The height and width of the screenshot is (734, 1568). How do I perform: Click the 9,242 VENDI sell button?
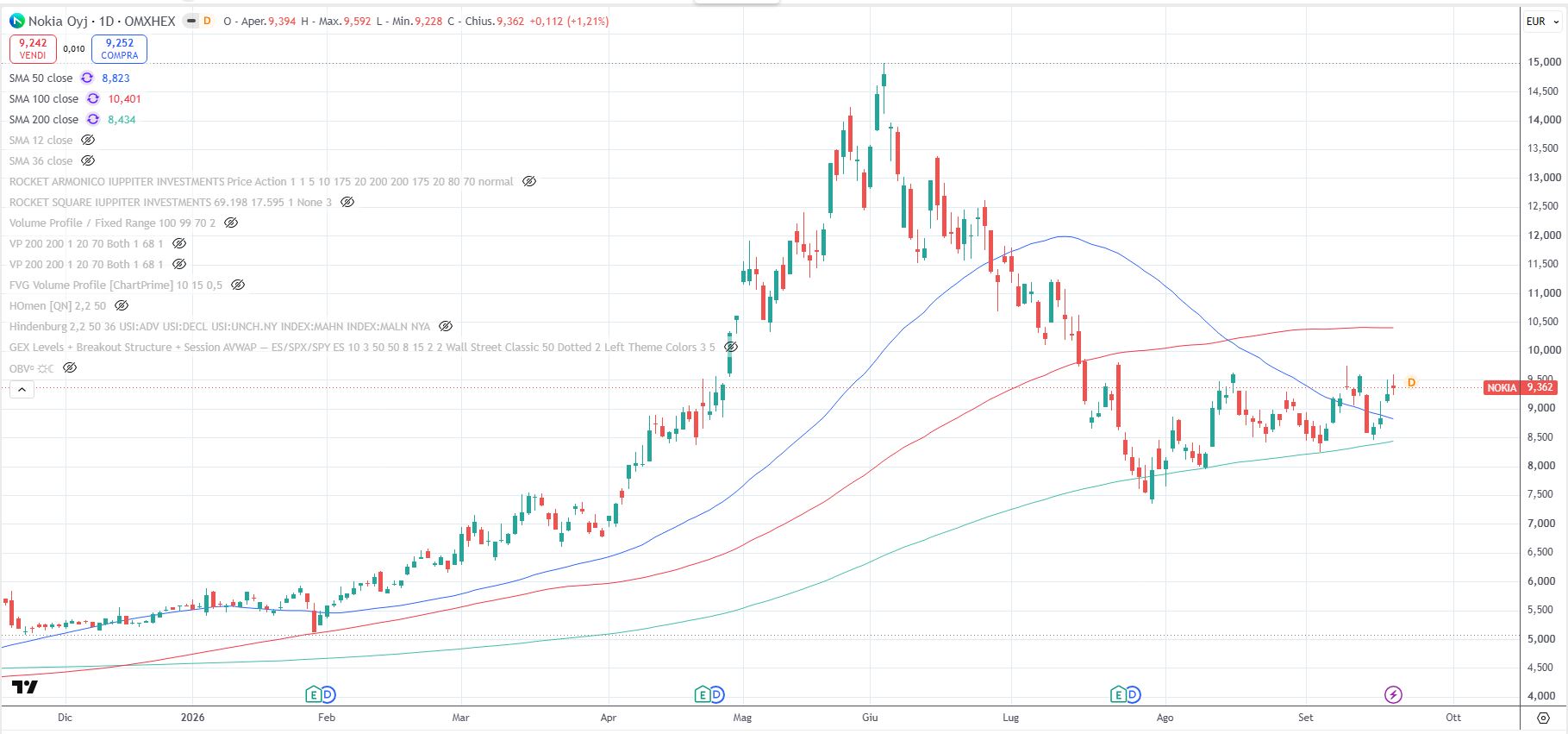click(x=33, y=48)
